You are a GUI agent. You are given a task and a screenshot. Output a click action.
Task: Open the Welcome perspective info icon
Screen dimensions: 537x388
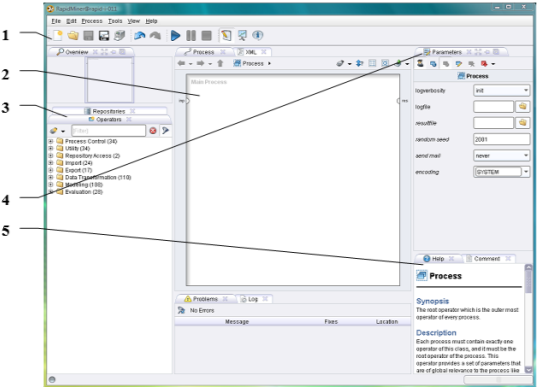(x=258, y=35)
